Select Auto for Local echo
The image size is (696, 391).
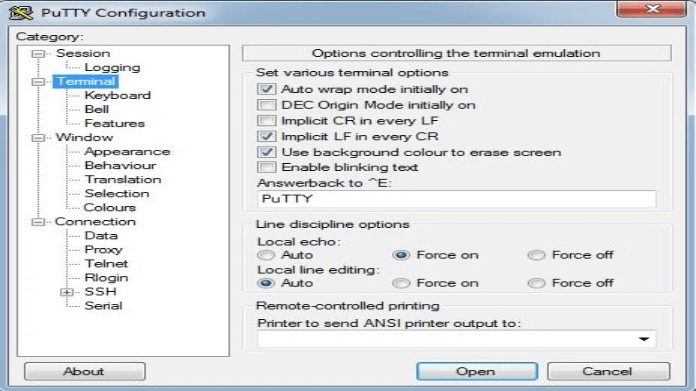point(266,255)
